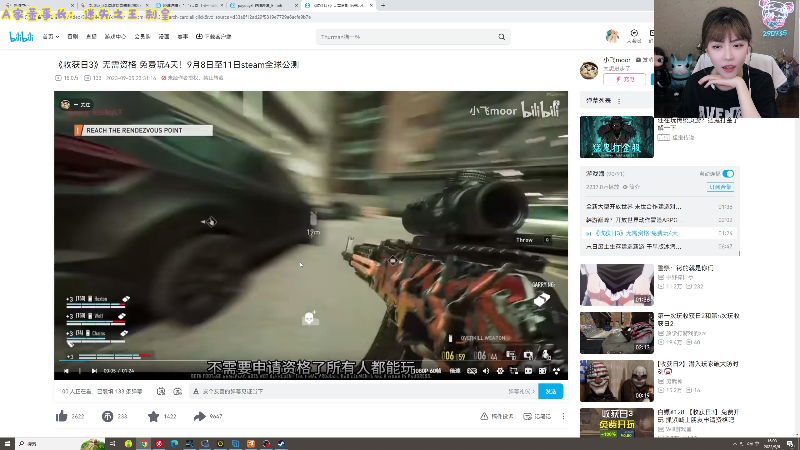Share the video with arrow icon
Viewport: 800px width, 450px height.
coord(199,416)
